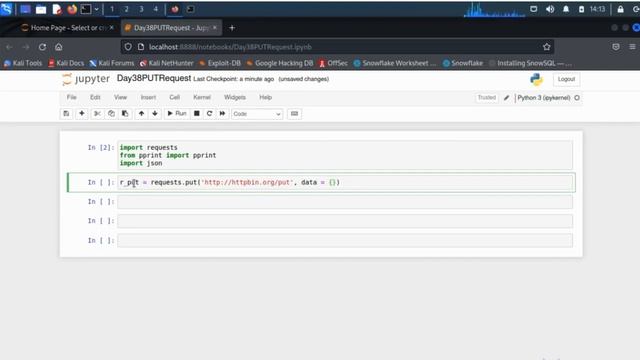Open the Cell menu
The image size is (640, 360).
[175, 97]
